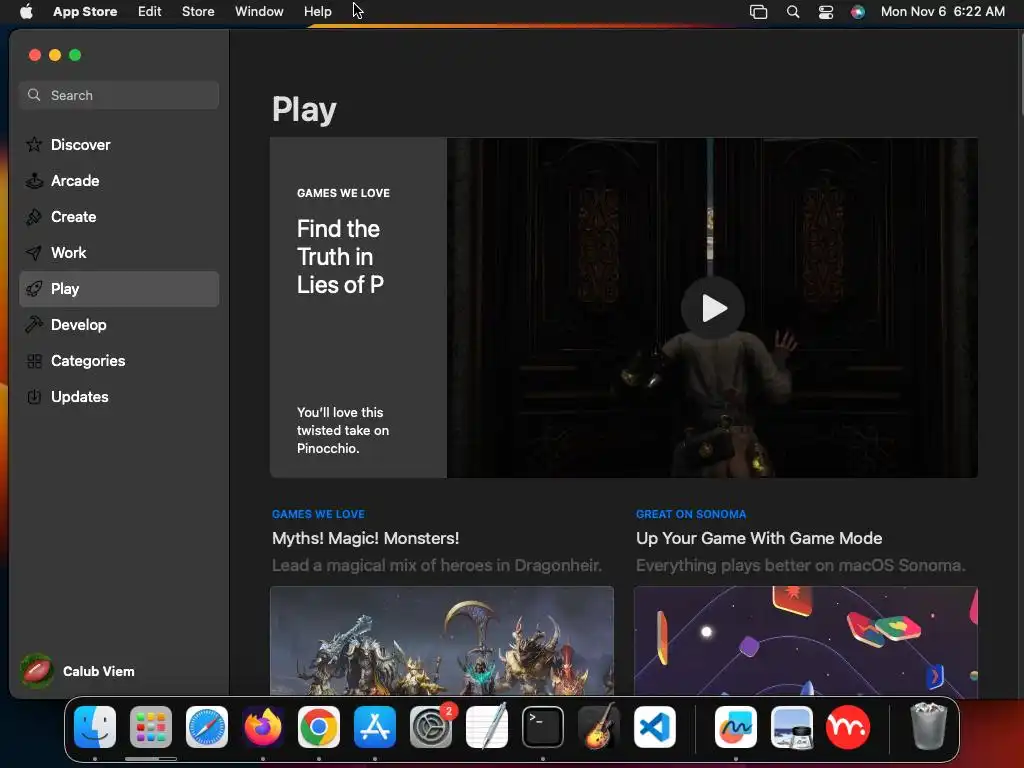
Task: Click the date and time in menu bar
Action: [x=942, y=11]
